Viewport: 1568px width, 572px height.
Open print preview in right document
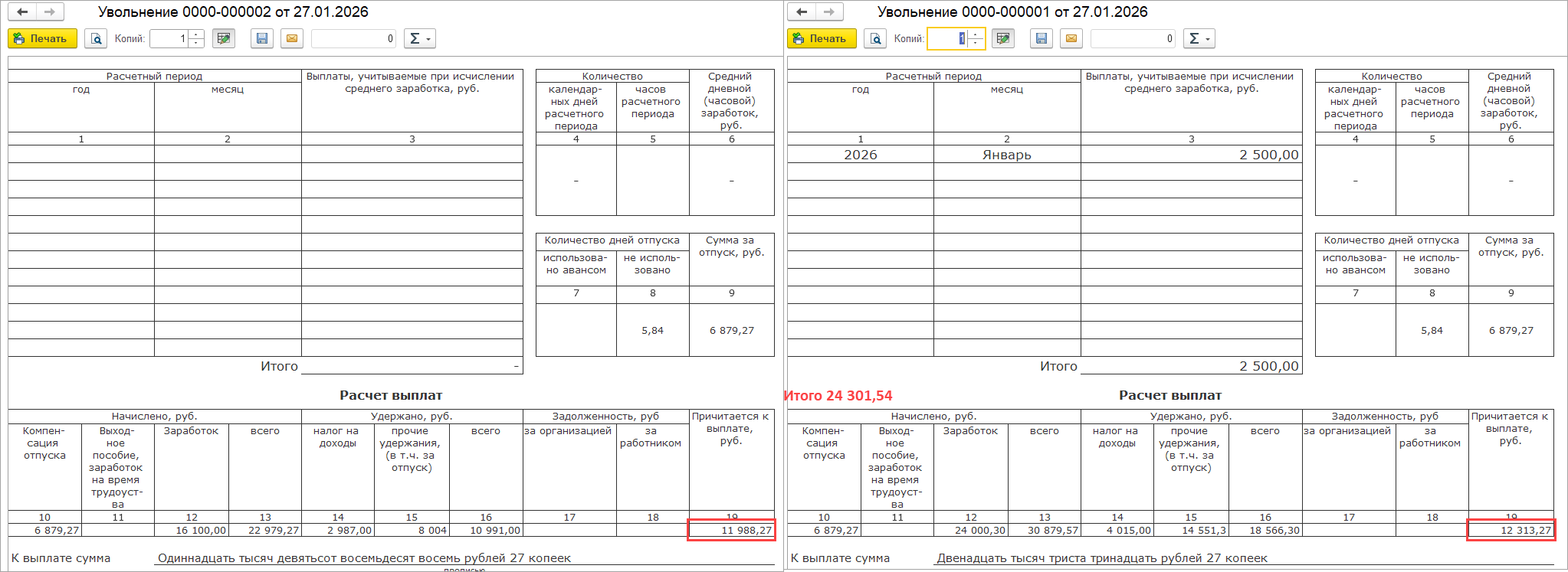click(x=875, y=38)
